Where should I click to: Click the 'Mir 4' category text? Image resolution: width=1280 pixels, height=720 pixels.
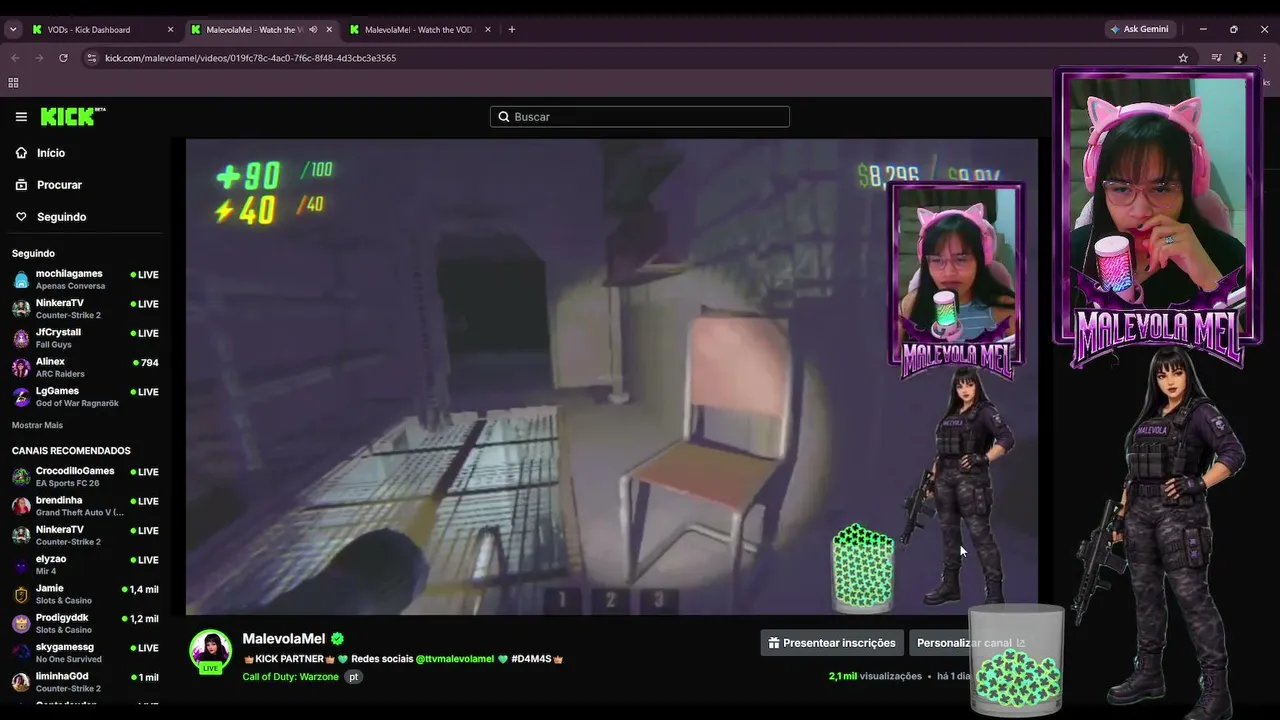pos(46,571)
